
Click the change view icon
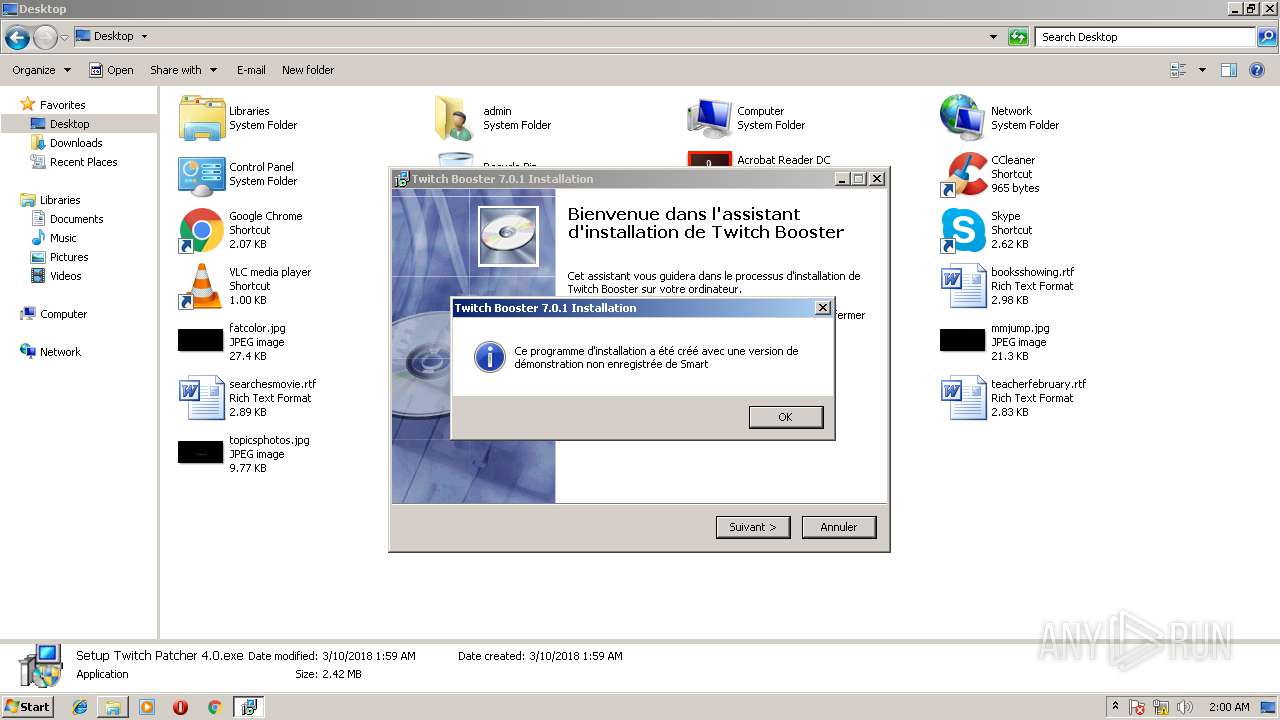(1178, 70)
